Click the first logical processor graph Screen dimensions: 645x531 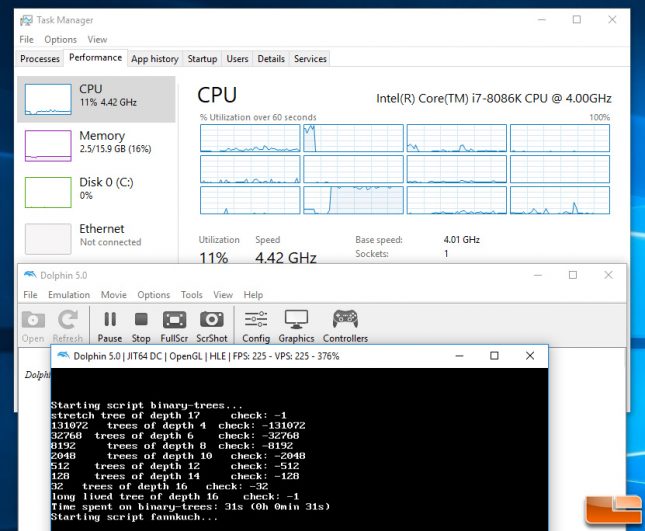250,138
